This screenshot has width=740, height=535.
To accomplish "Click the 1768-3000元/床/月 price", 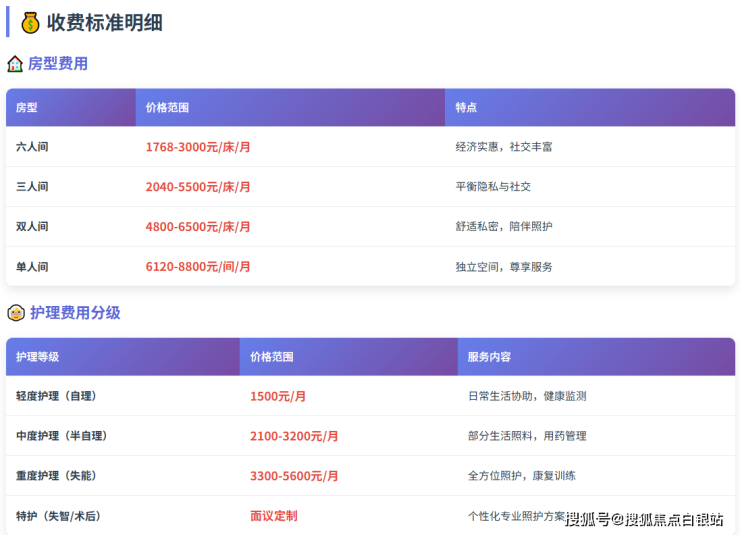I will tap(198, 147).
